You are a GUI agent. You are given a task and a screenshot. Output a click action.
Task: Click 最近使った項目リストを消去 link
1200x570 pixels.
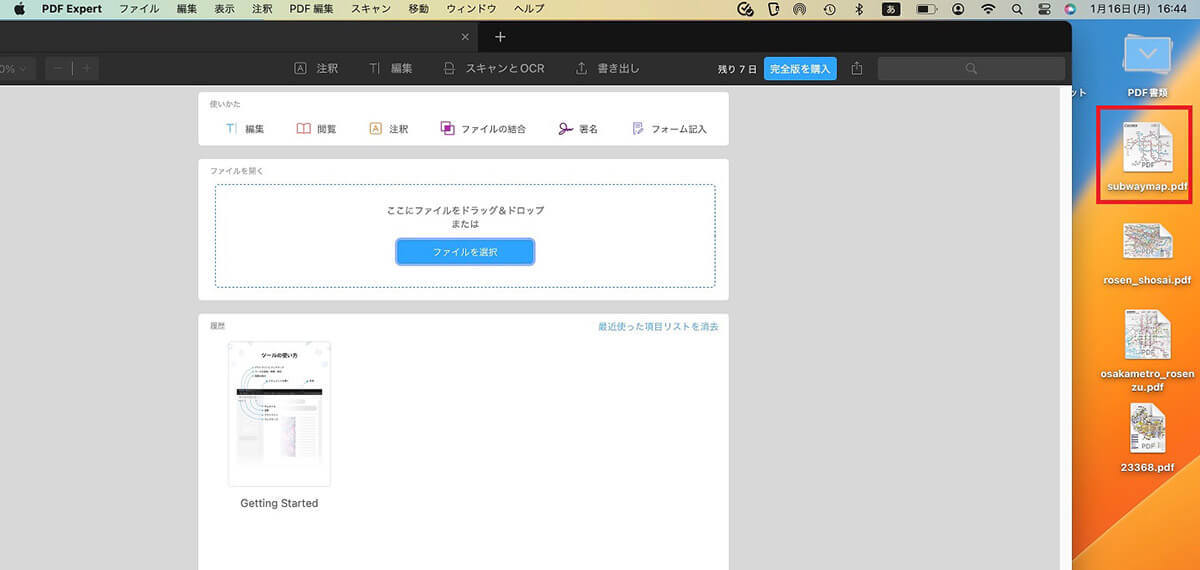click(x=658, y=327)
